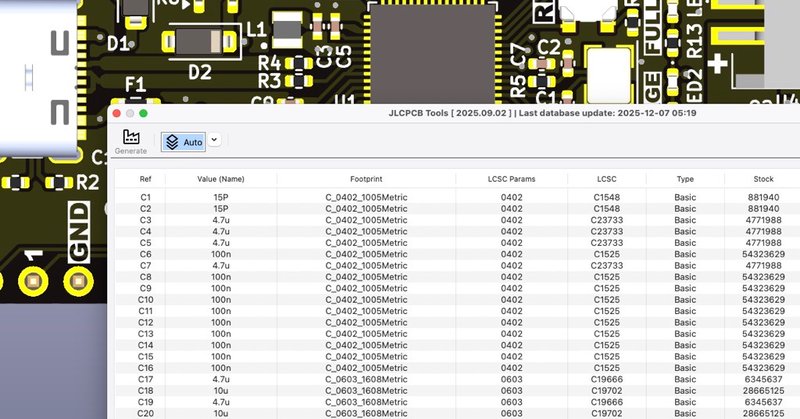The image size is (800, 419).
Task: Click inductor L1 footprint on the PCB
Action: coord(287,28)
